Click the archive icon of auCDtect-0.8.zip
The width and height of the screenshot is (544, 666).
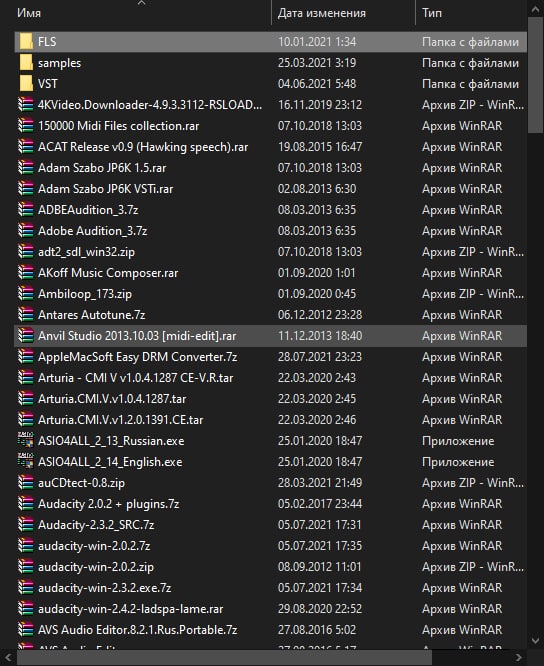pos(25,483)
